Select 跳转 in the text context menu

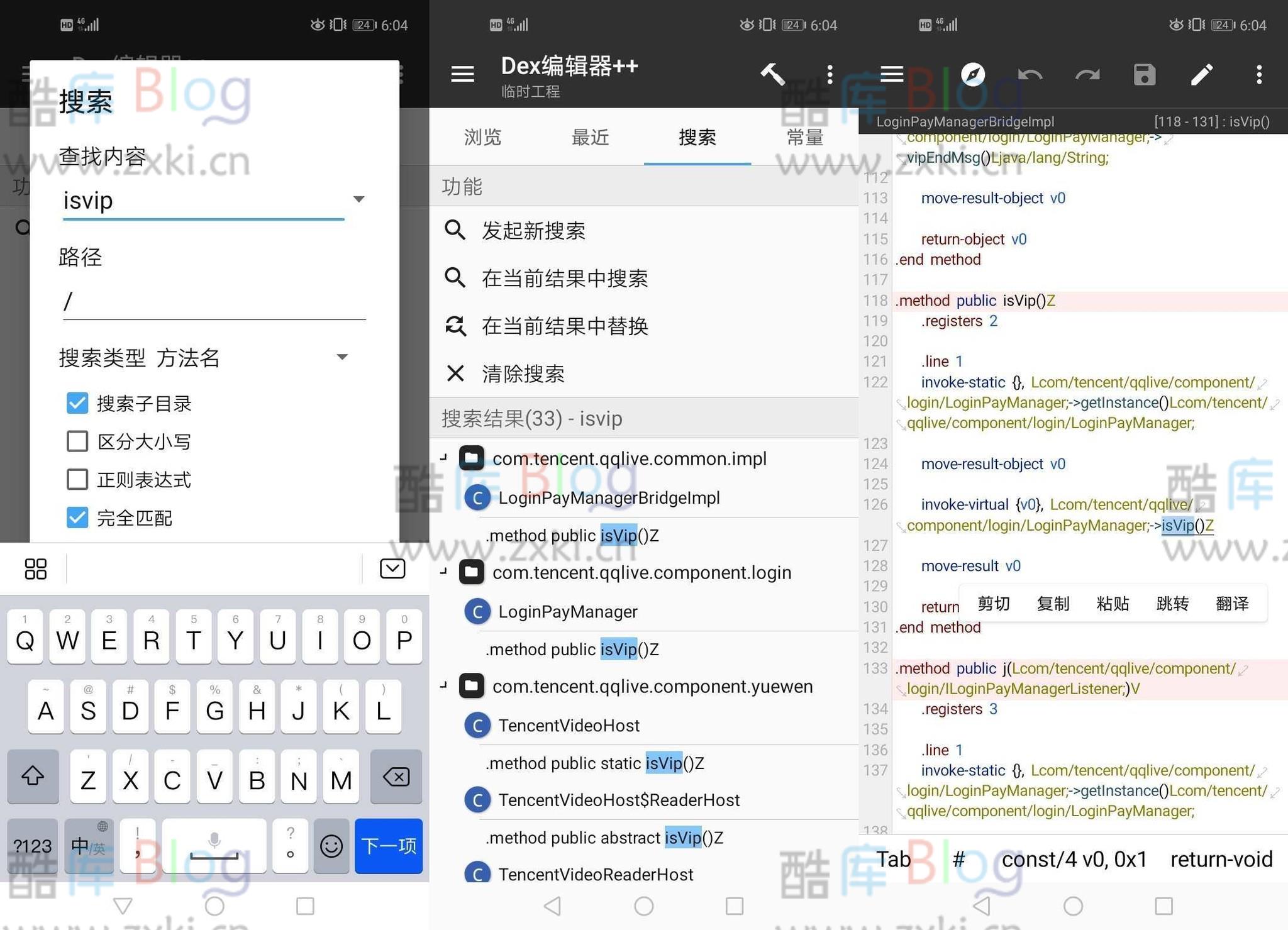1172,604
